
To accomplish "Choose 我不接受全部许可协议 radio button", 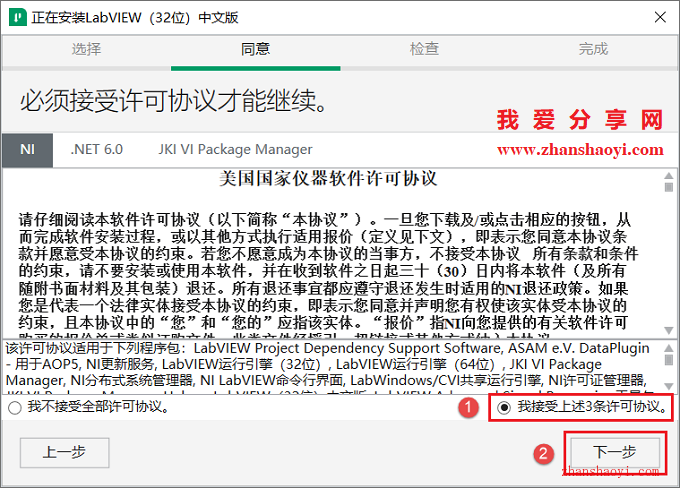I will (x=15, y=408).
